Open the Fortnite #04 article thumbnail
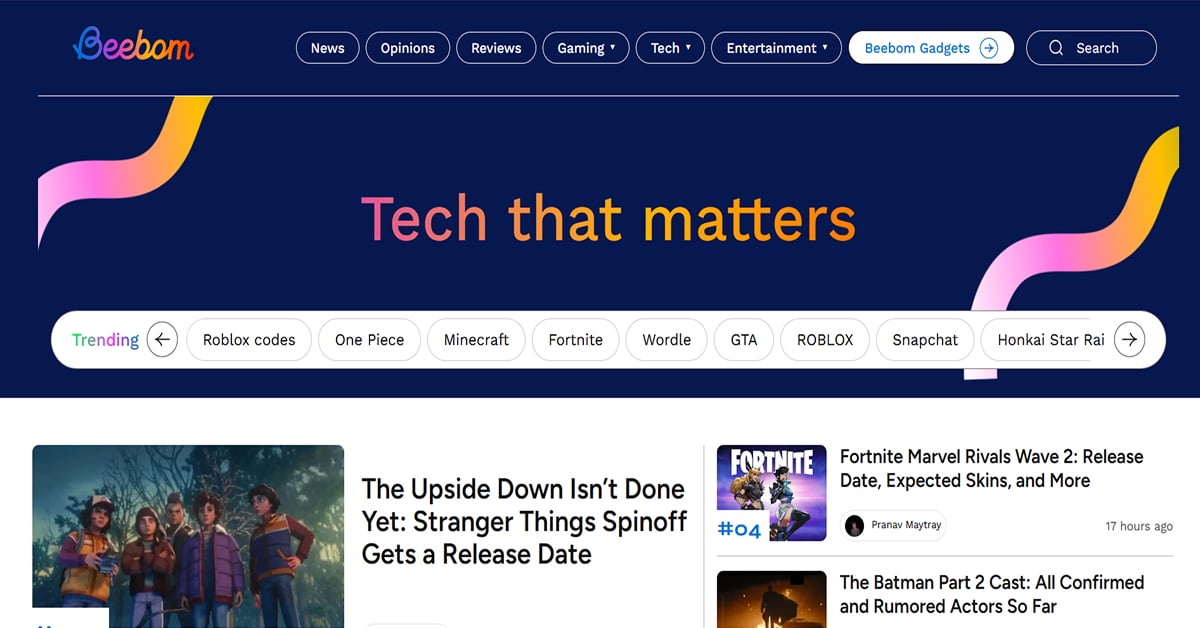 click(x=772, y=493)
